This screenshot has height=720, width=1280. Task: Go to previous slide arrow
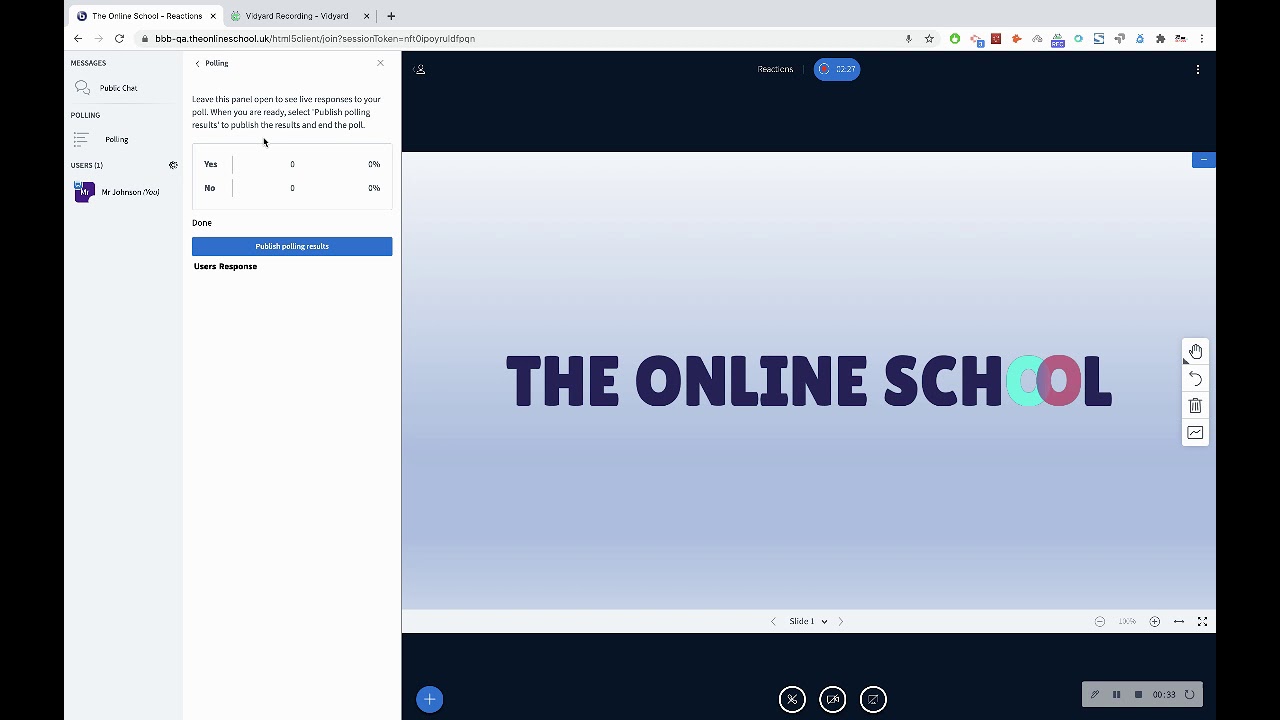click(773, 621)
